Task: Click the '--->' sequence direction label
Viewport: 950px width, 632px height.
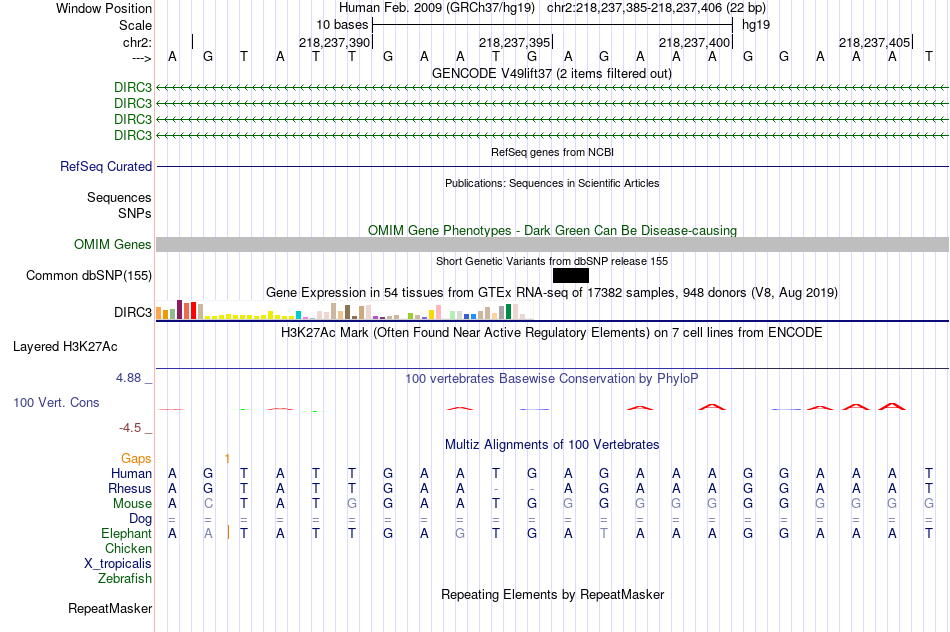Action: click(141, 58)
